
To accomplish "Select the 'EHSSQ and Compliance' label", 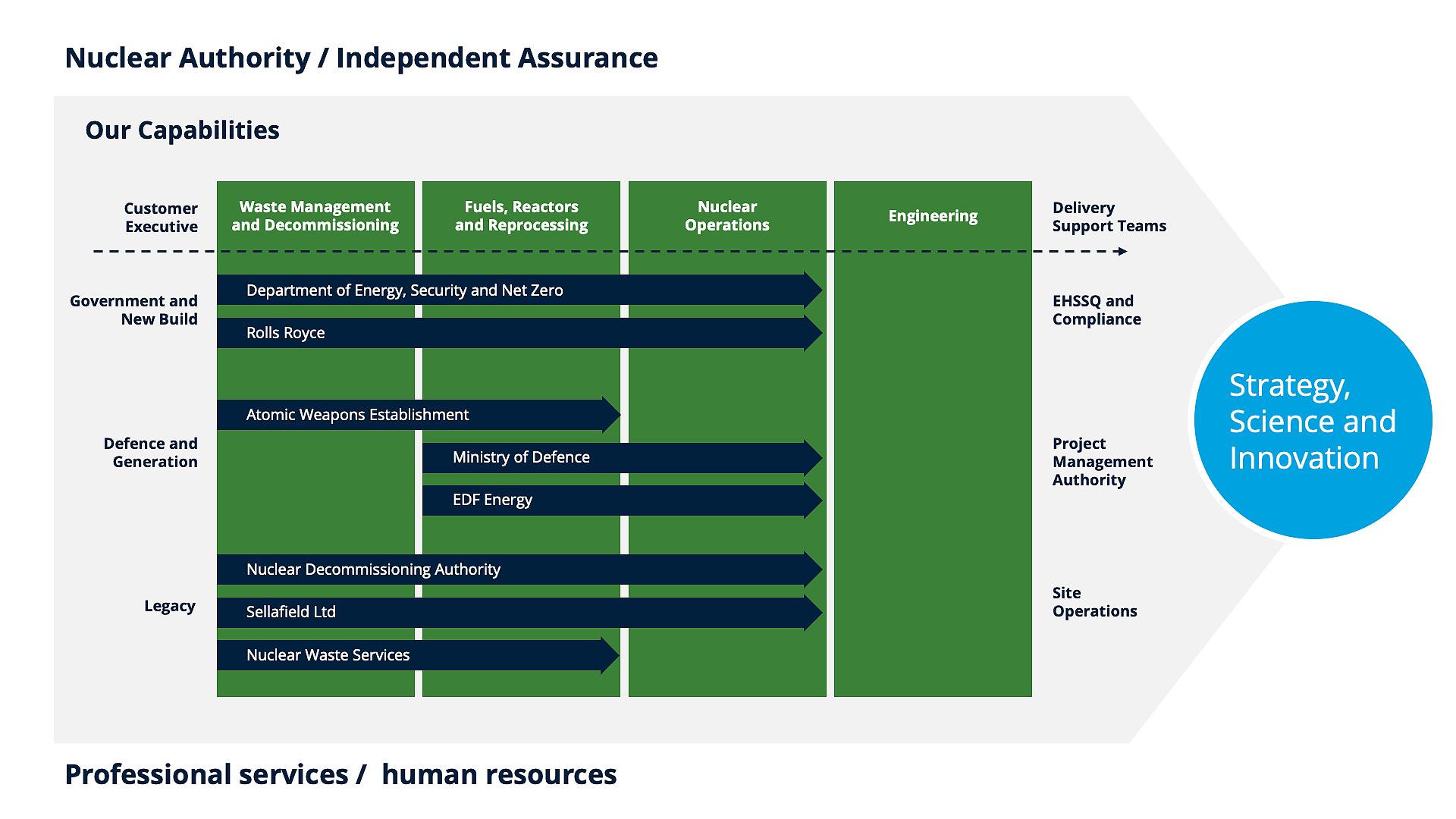I will (1097, 310).
